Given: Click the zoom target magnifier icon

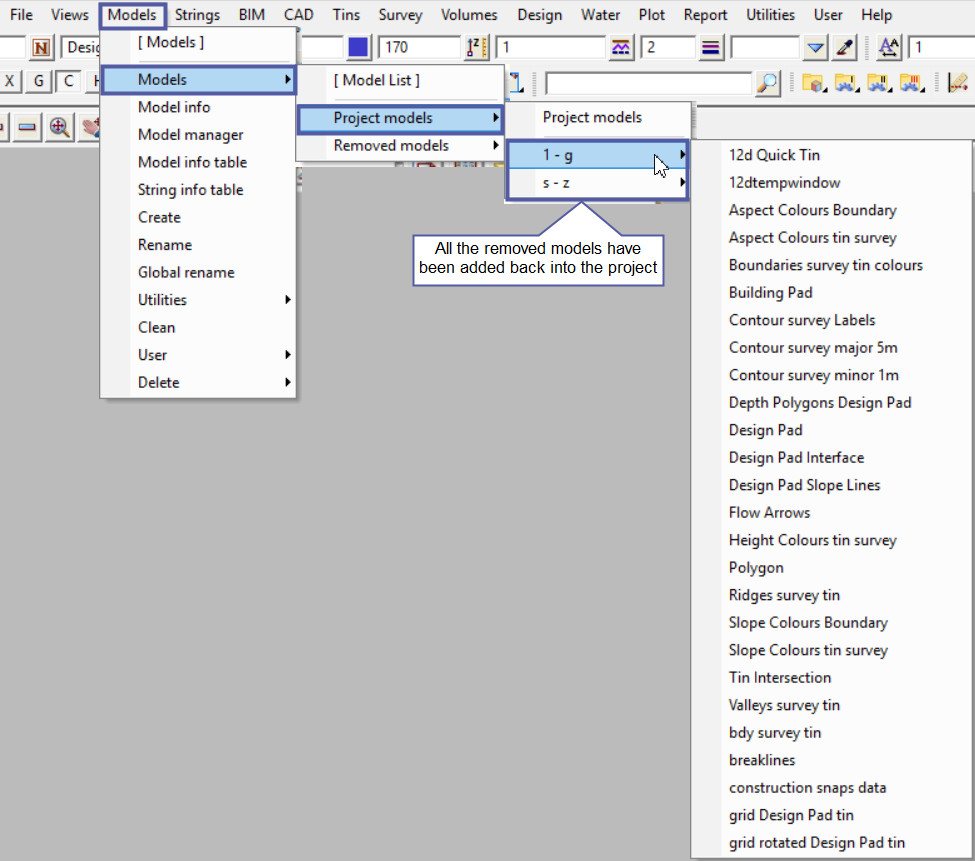Looking at the screenshot, I should tap(60, 127).
